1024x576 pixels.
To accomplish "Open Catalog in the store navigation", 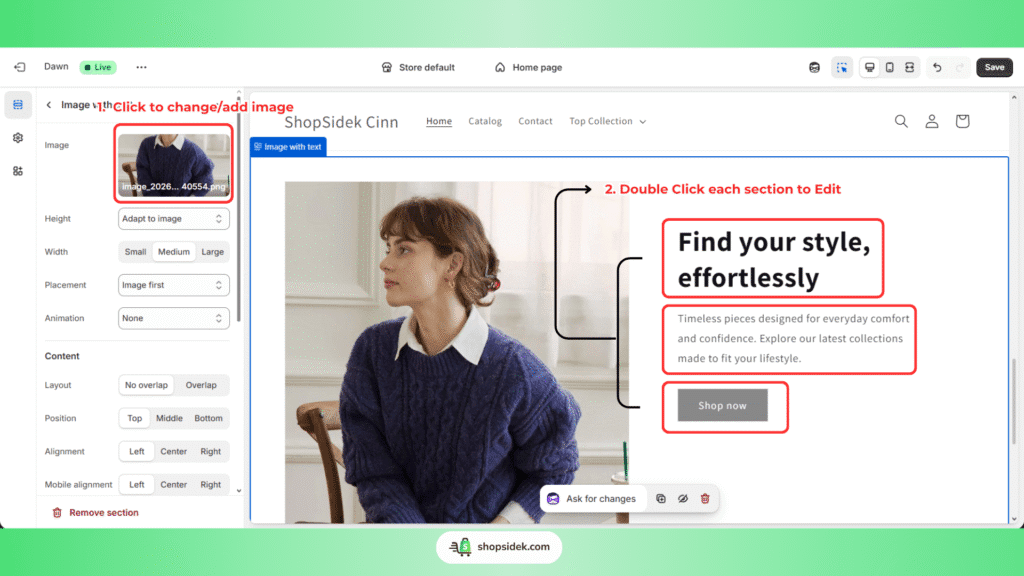I will [485, 121].
